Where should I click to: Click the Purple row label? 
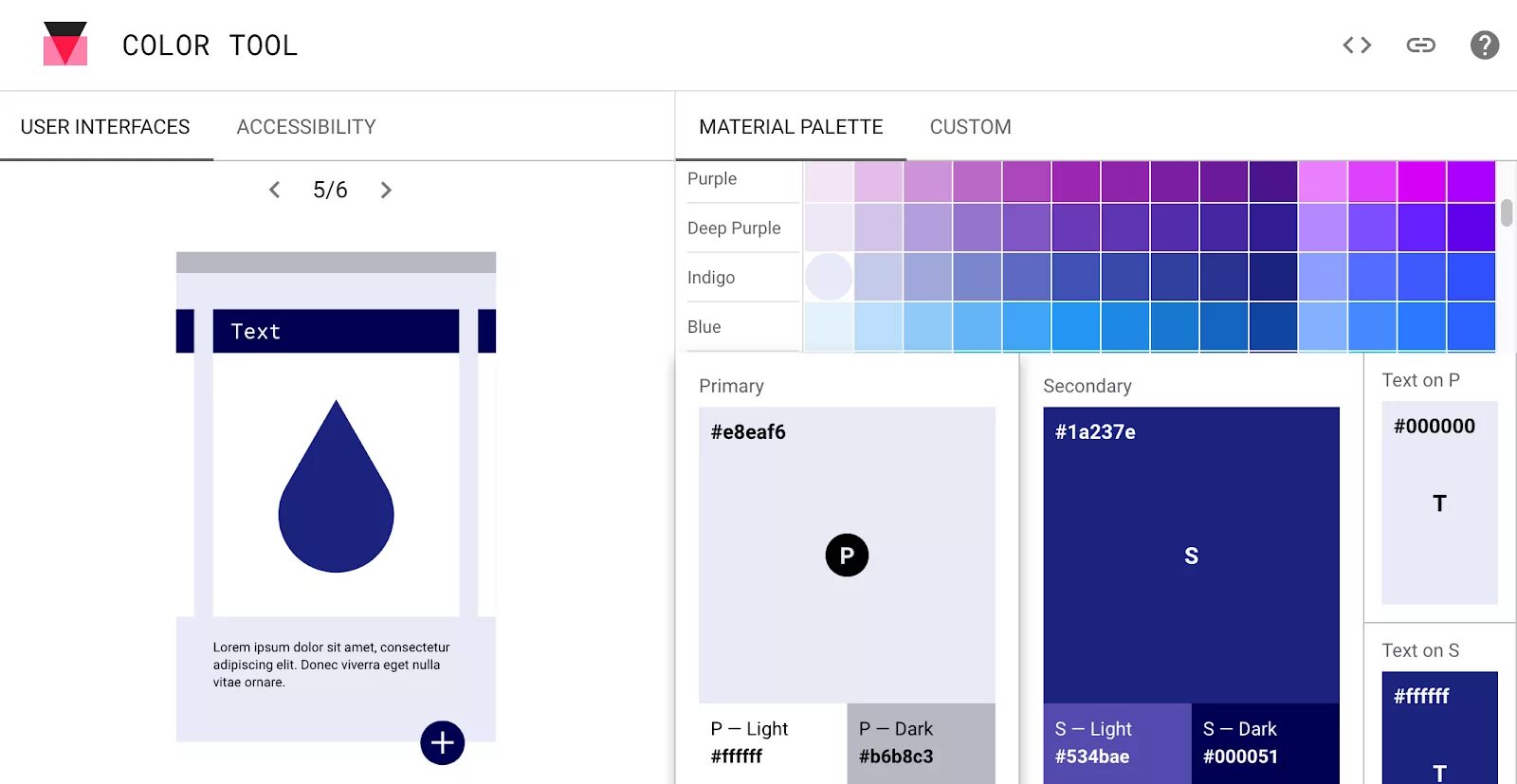click(712, 179)
